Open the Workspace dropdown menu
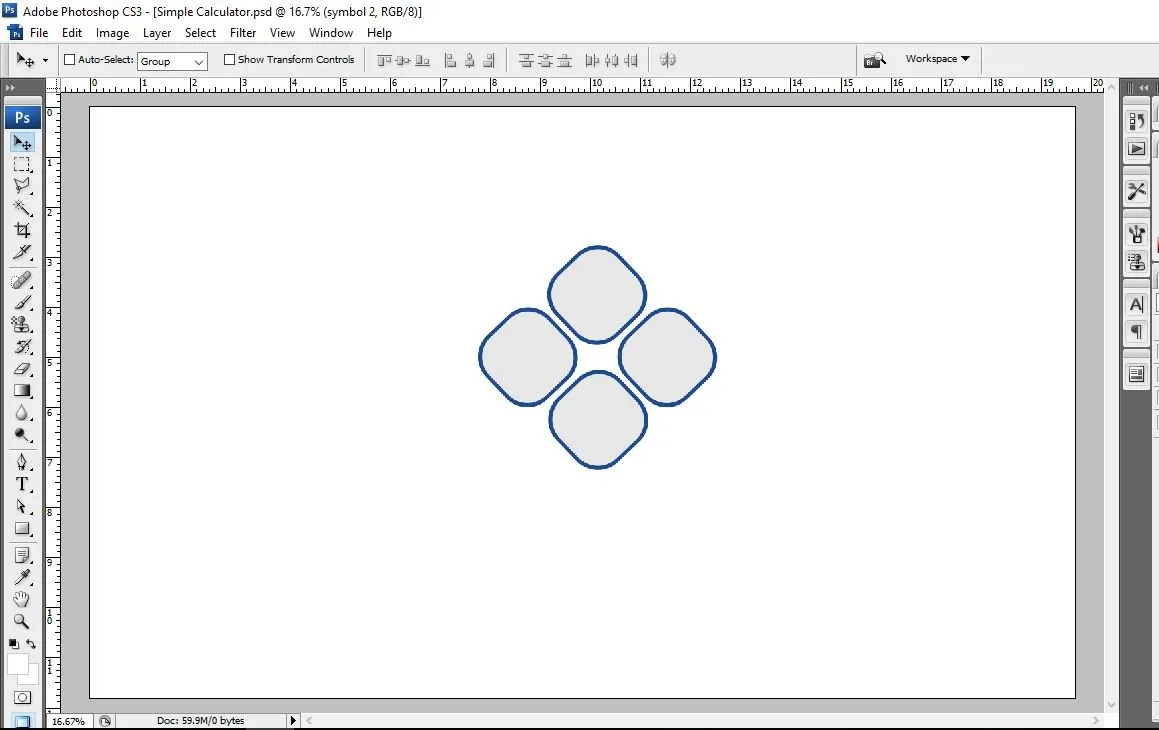This screenshot has width=1159, height=730. click(937, 59)
